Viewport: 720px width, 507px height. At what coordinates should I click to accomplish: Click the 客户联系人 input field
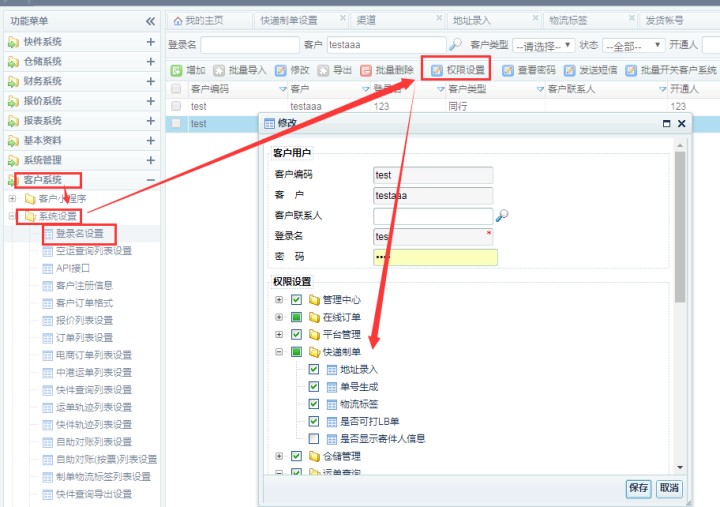click(x=433, y=216)
